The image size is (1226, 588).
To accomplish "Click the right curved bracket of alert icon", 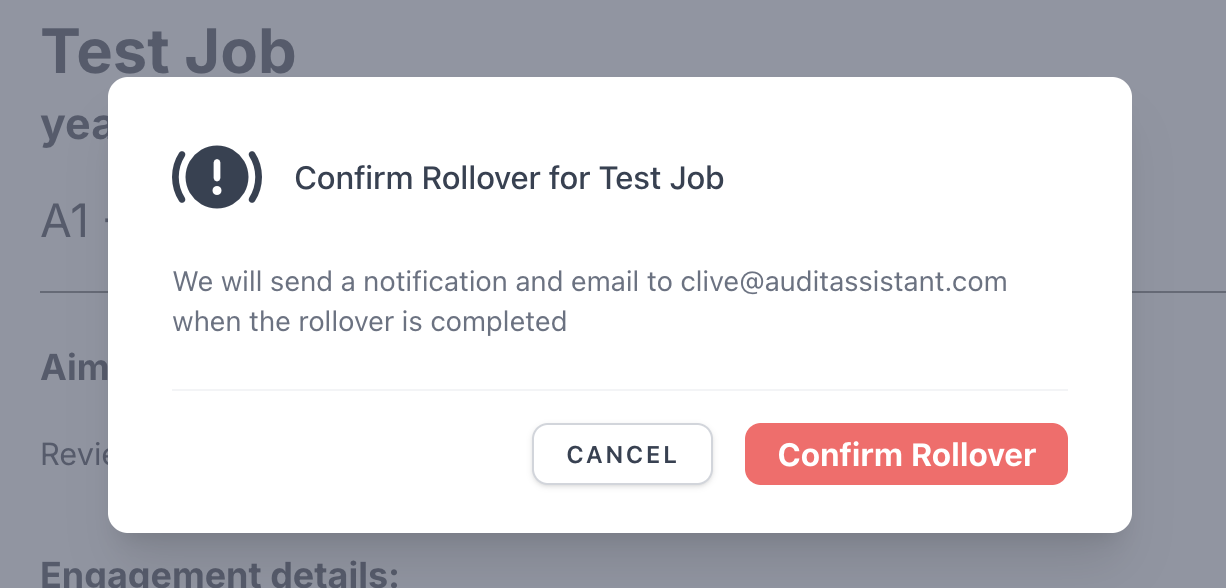I will (x=255, y=178).
